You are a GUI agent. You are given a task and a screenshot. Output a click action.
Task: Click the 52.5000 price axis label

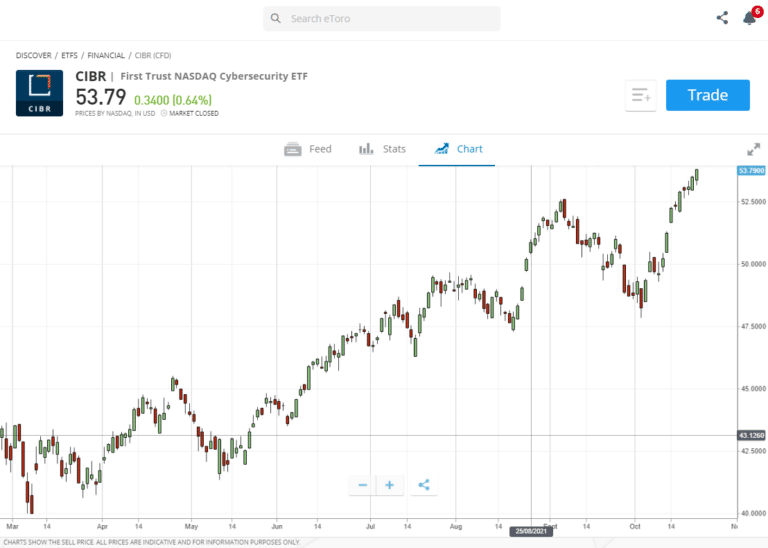click(x=753, y=202)
